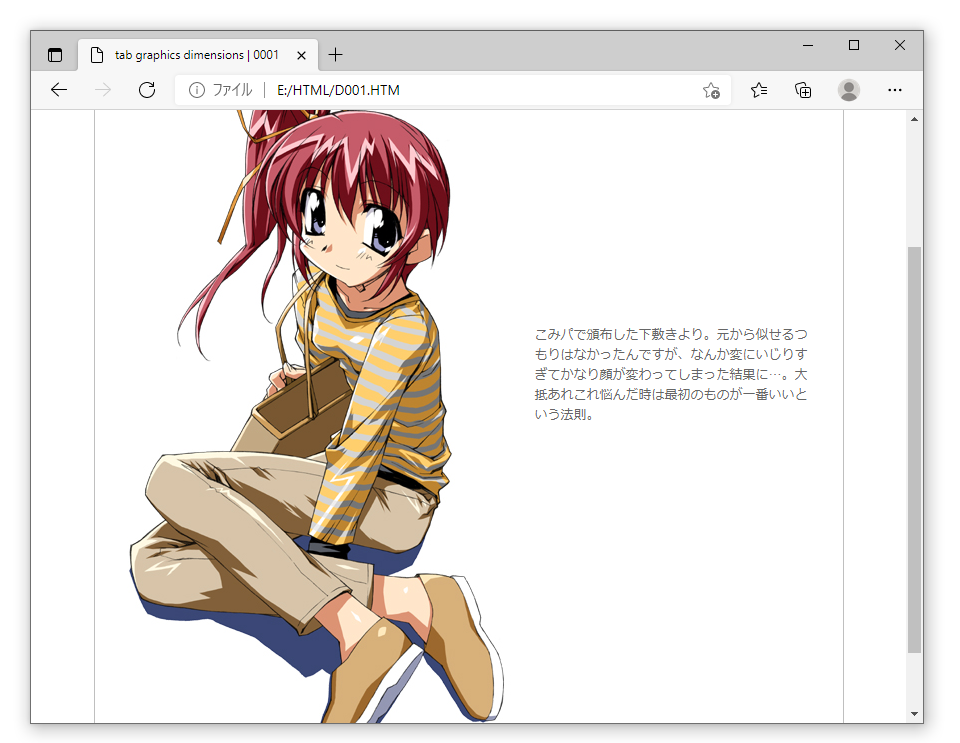This screenshot has height=743, width=960.
Task: Close the tab graphics dimensions tab
Action: pyautogui.click(x=302, y=55)
